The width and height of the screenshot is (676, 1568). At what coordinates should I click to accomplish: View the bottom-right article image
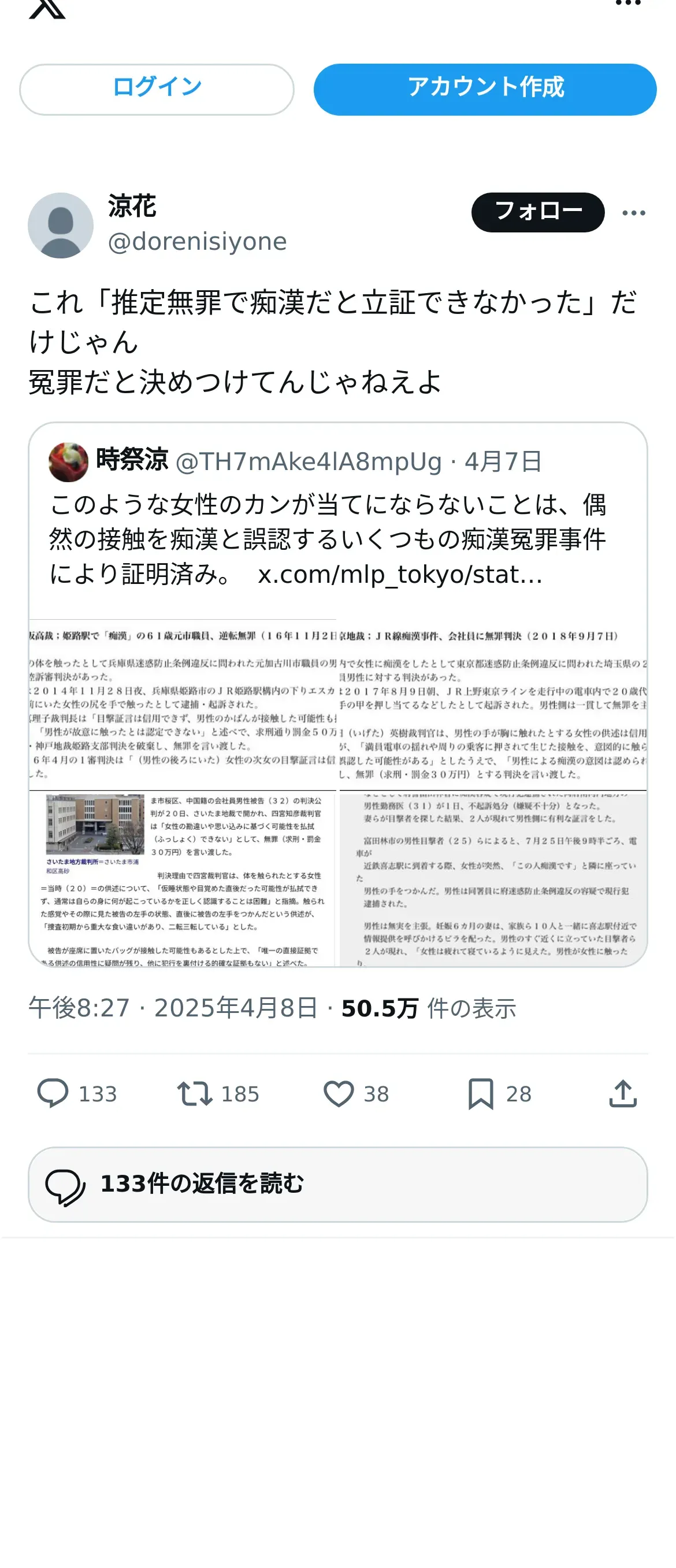click(493, 879)
